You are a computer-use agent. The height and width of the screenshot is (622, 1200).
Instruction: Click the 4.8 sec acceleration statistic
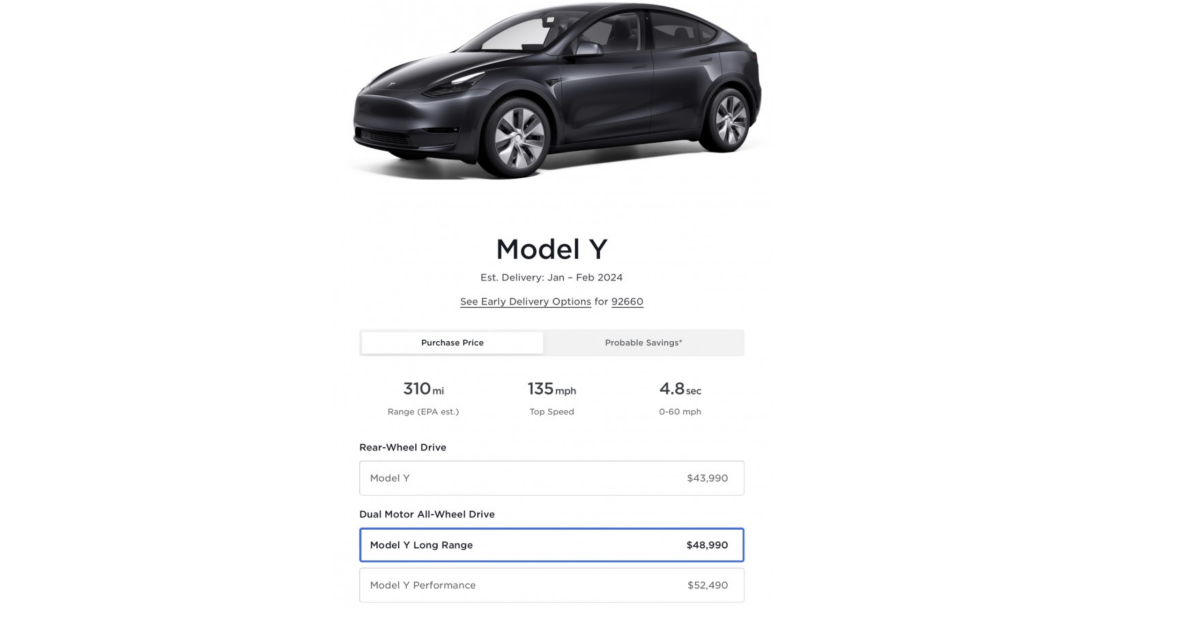pos(680,390)
